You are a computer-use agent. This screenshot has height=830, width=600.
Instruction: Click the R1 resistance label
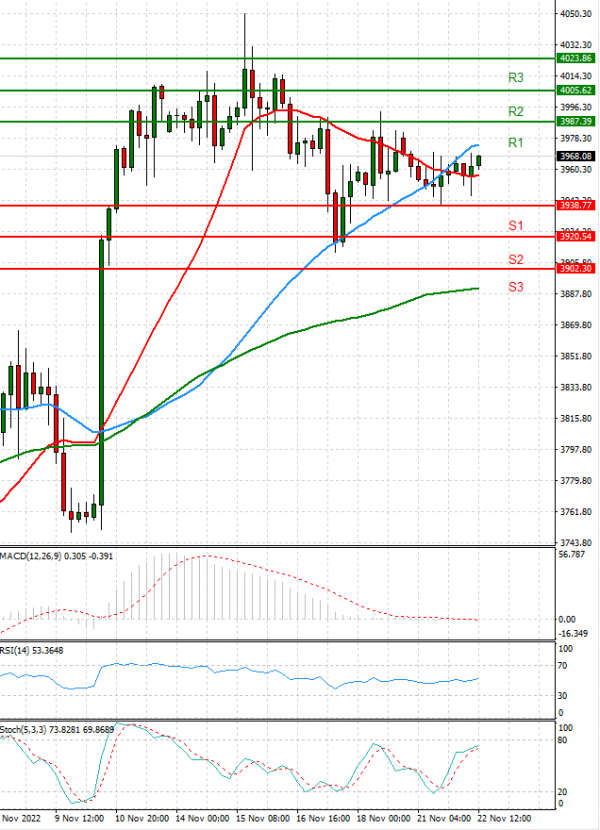pyautogui.click(x=515, y=142)
